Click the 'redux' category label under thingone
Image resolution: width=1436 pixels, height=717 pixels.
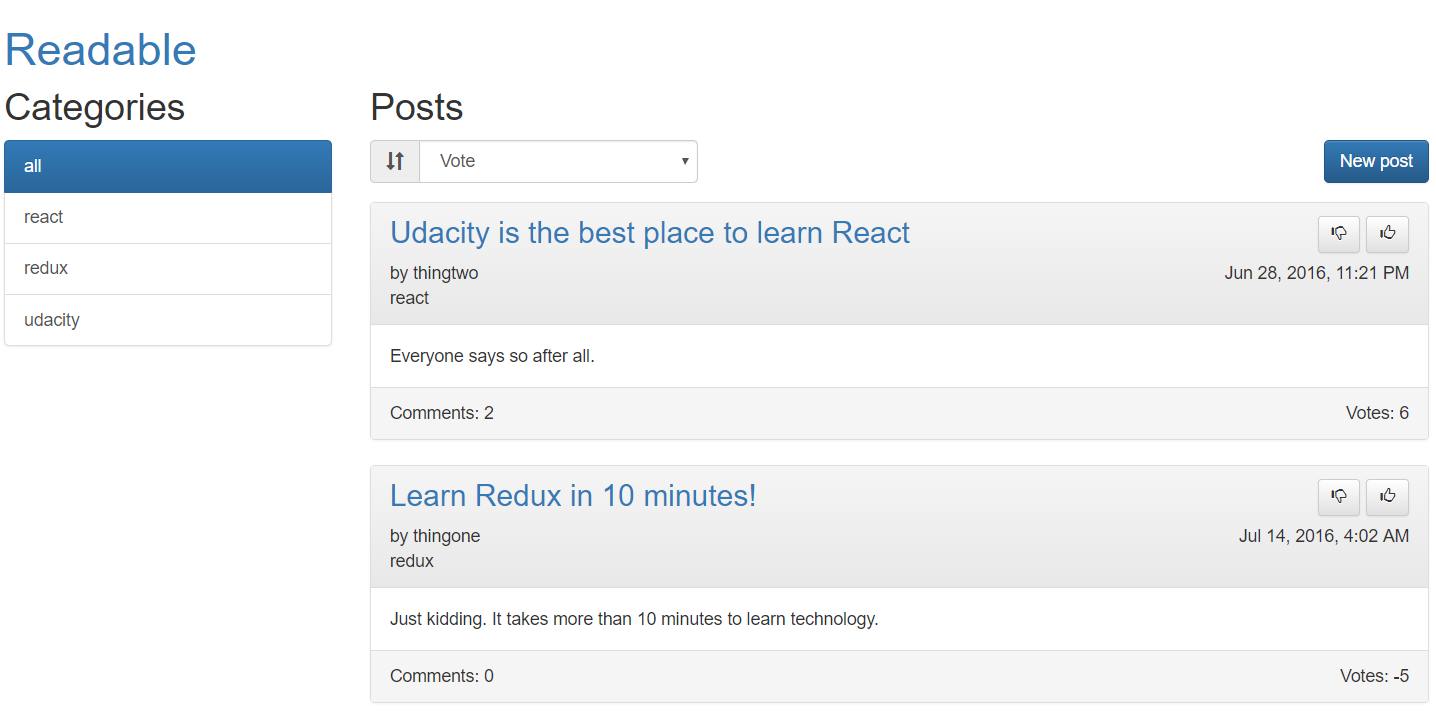pos(412,561)
